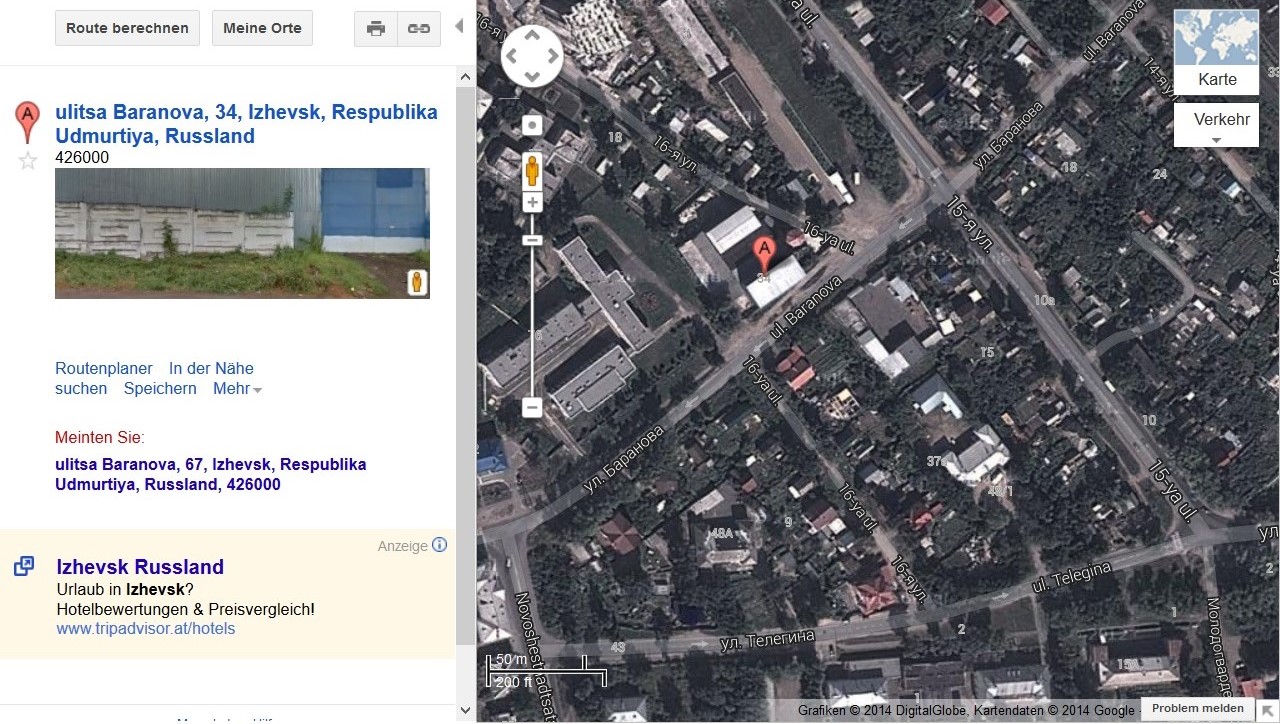The width and height of the screenshot is (1280, 724).
Task: Click the In der Nähe suchen link
Action: tap(154, 378)
